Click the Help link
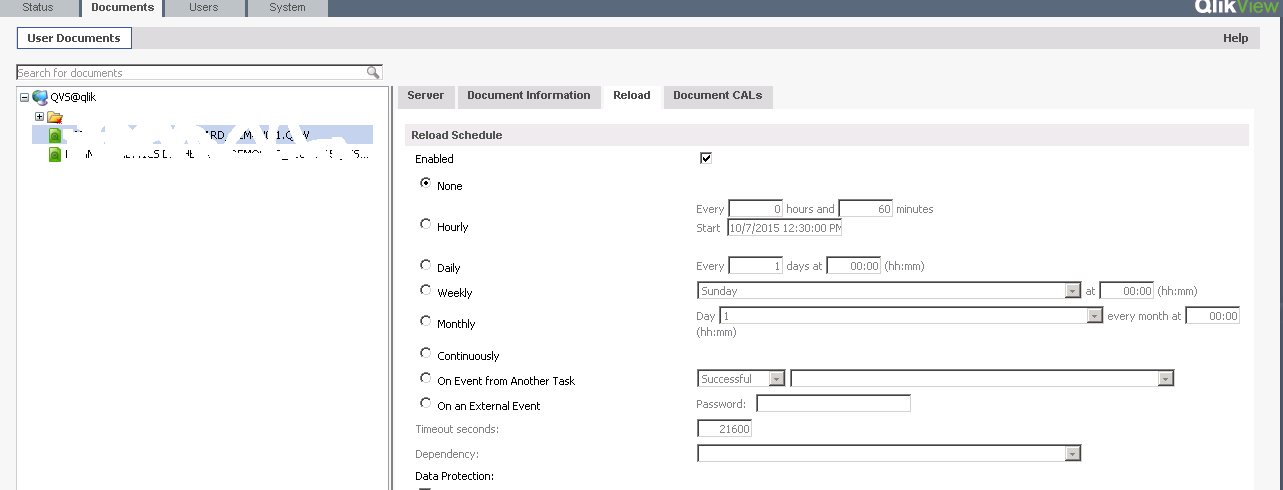 pos(1235,38)
